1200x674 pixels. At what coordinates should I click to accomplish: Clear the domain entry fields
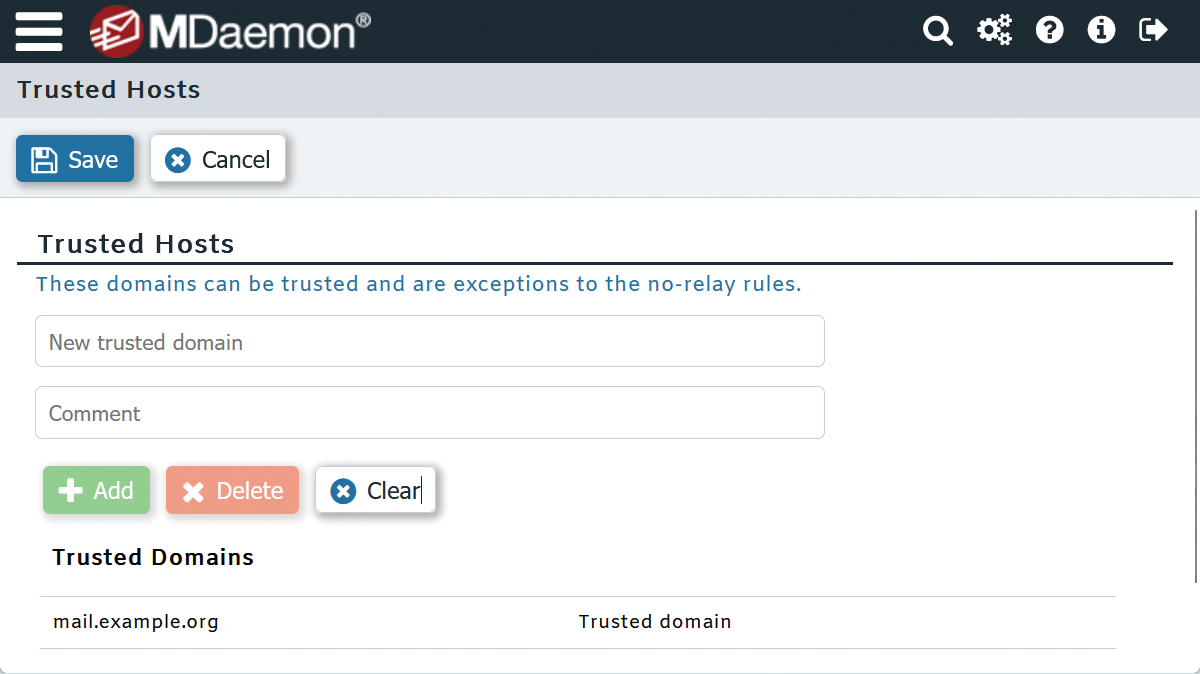[375, 489]
